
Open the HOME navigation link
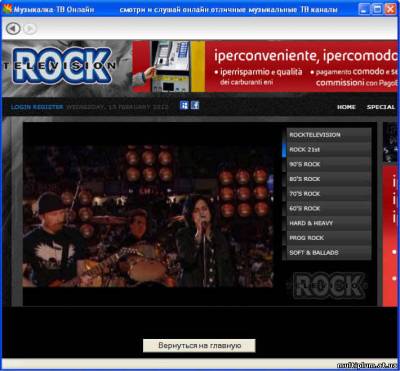coord(346,107)
